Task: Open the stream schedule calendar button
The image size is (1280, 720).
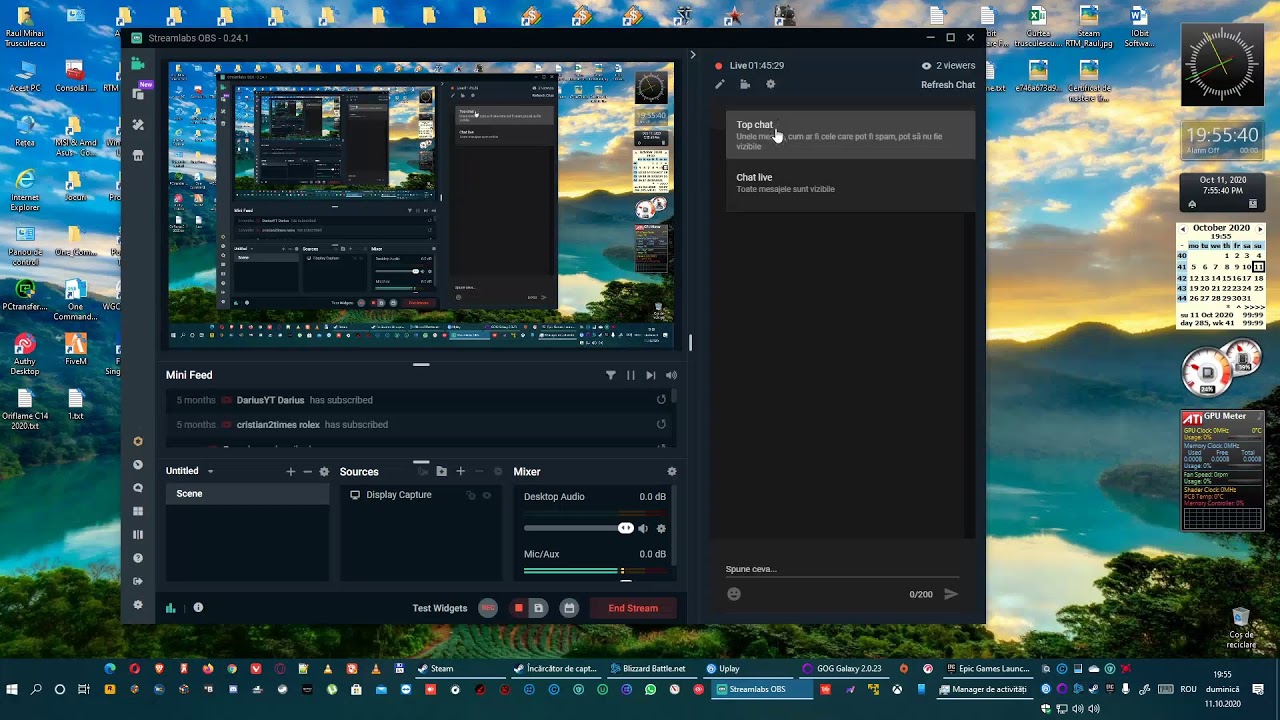Action: [569, 608]
